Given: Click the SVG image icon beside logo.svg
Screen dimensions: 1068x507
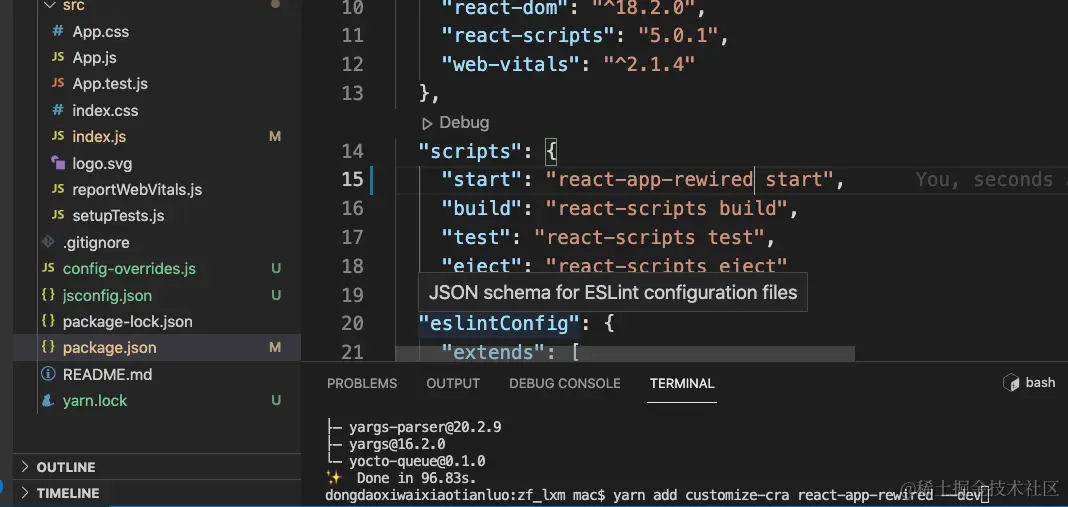Looking at the screenshot, I should (59, 163).
